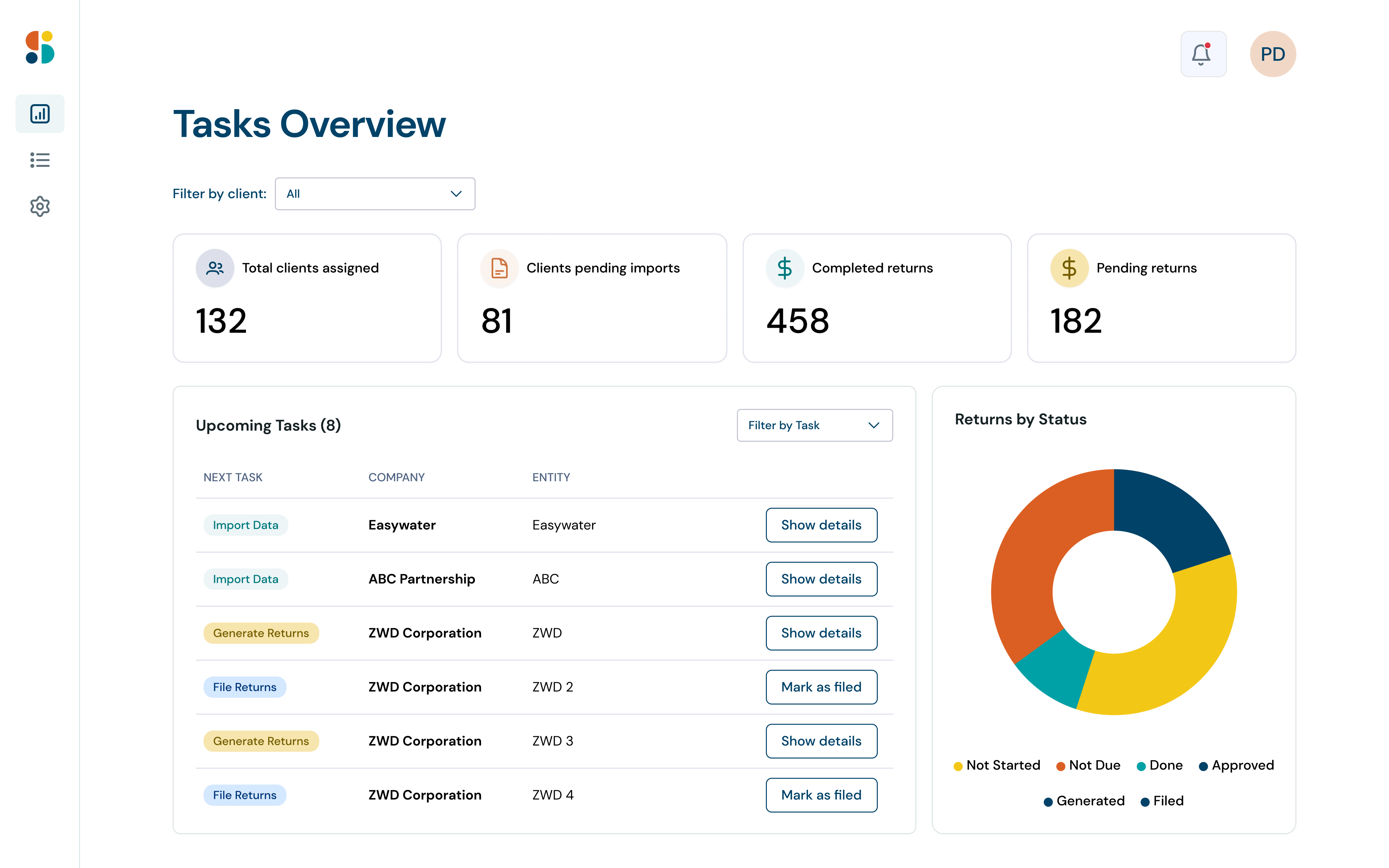This screenshot has width=1389, height=868.
Task: Click the notification bell icon
Action: tap(1203, 54)
